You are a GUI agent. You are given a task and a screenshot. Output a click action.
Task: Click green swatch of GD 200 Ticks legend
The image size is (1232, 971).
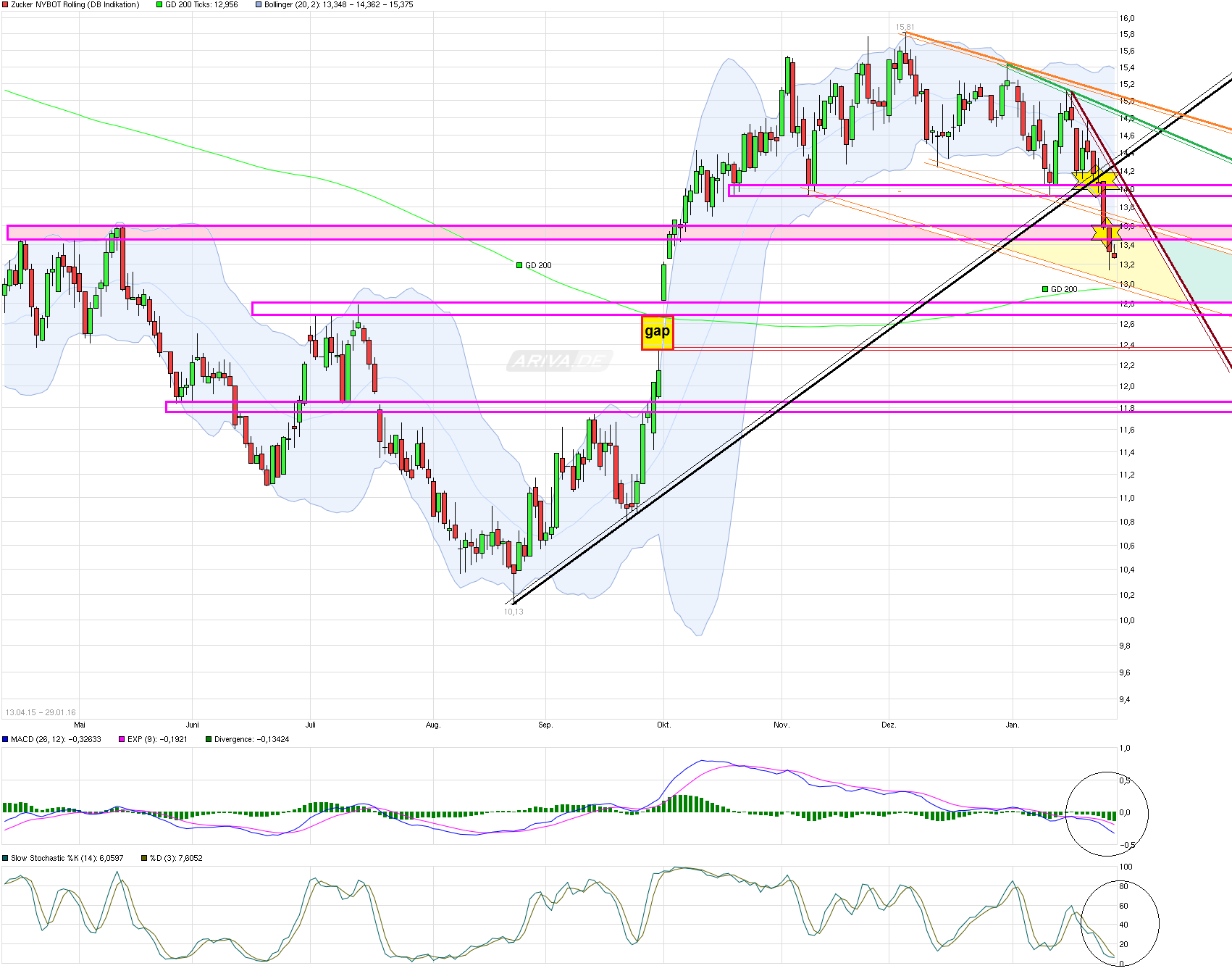point(160,5)
